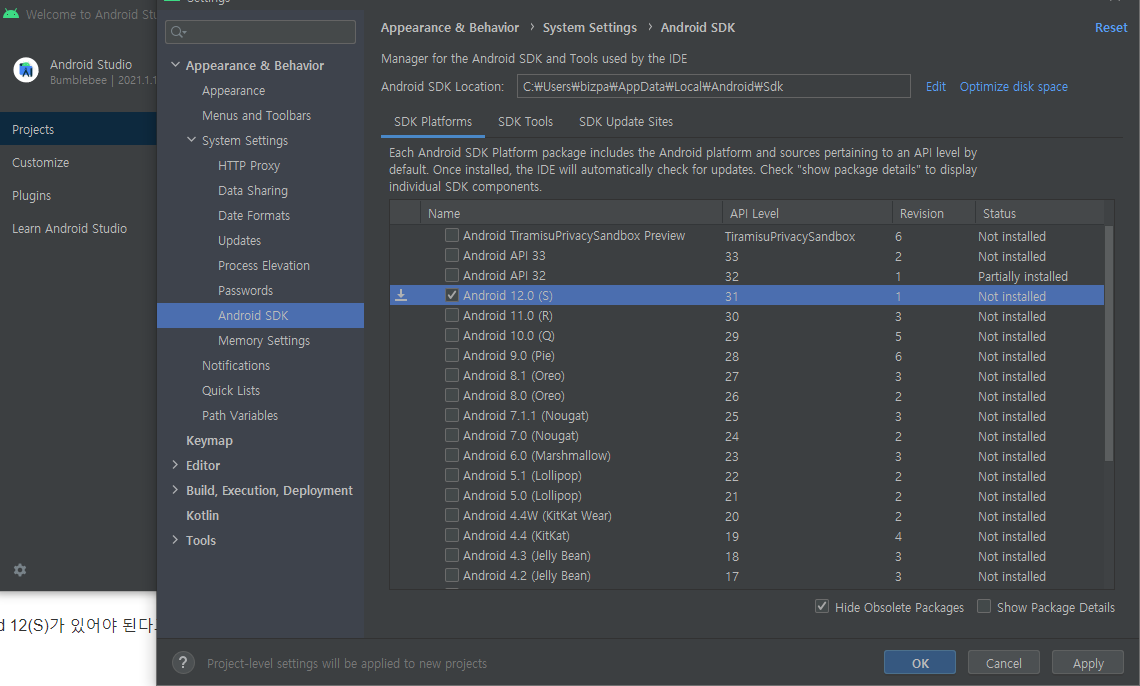Switch to the SDK Platforms tab
Image resolution: width=1140 pixels, height=686 pixels.
click(433, 121)
